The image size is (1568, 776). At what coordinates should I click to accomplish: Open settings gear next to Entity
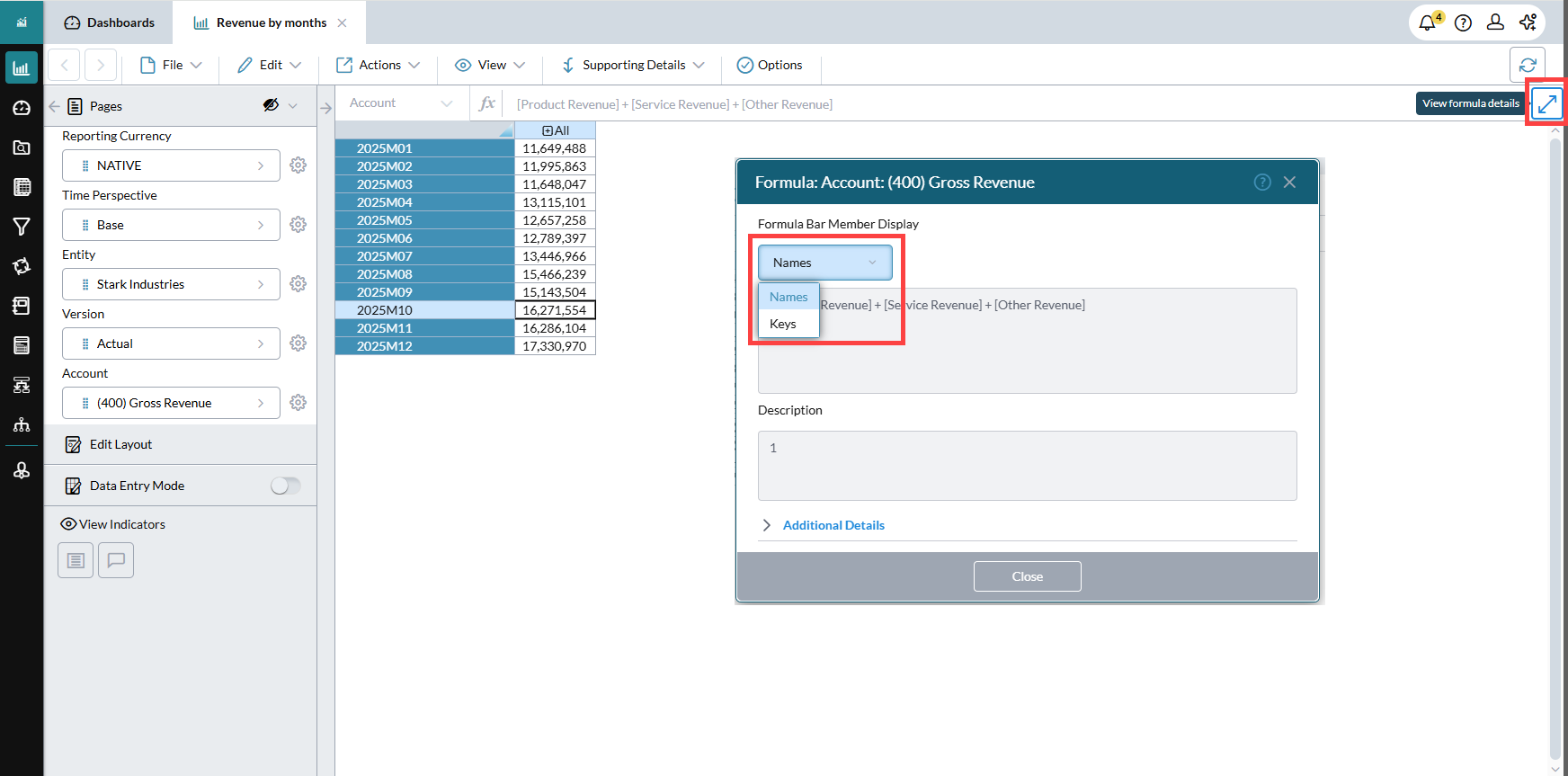298,284
